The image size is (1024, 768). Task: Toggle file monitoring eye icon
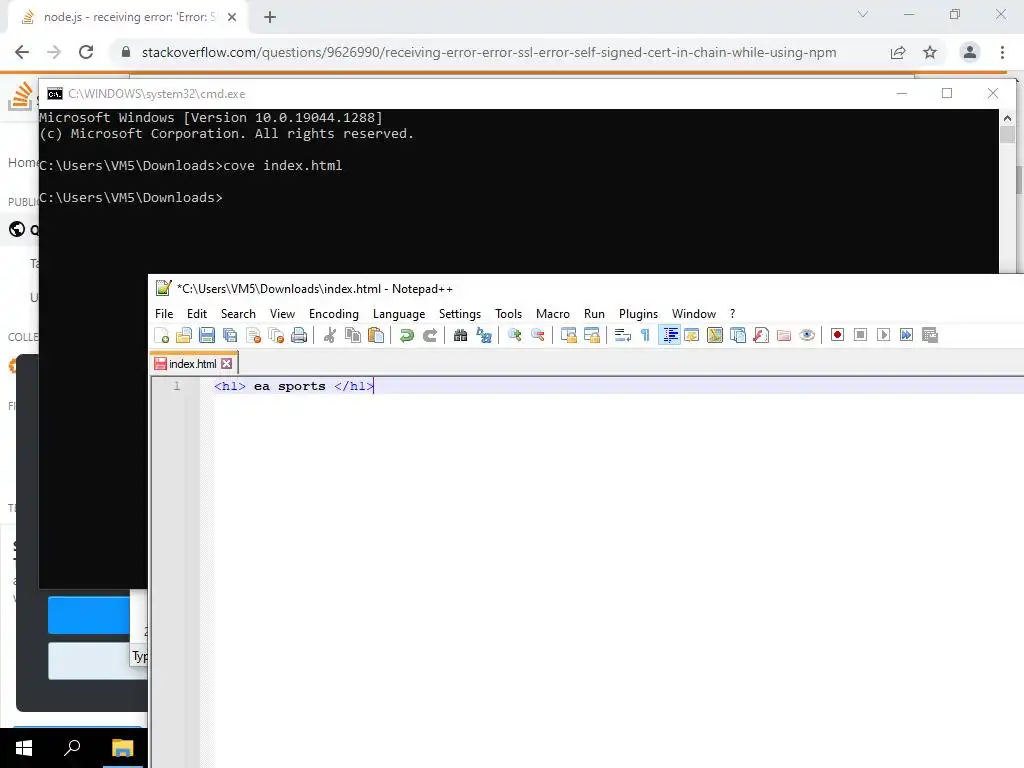click(x=807, y=335)
